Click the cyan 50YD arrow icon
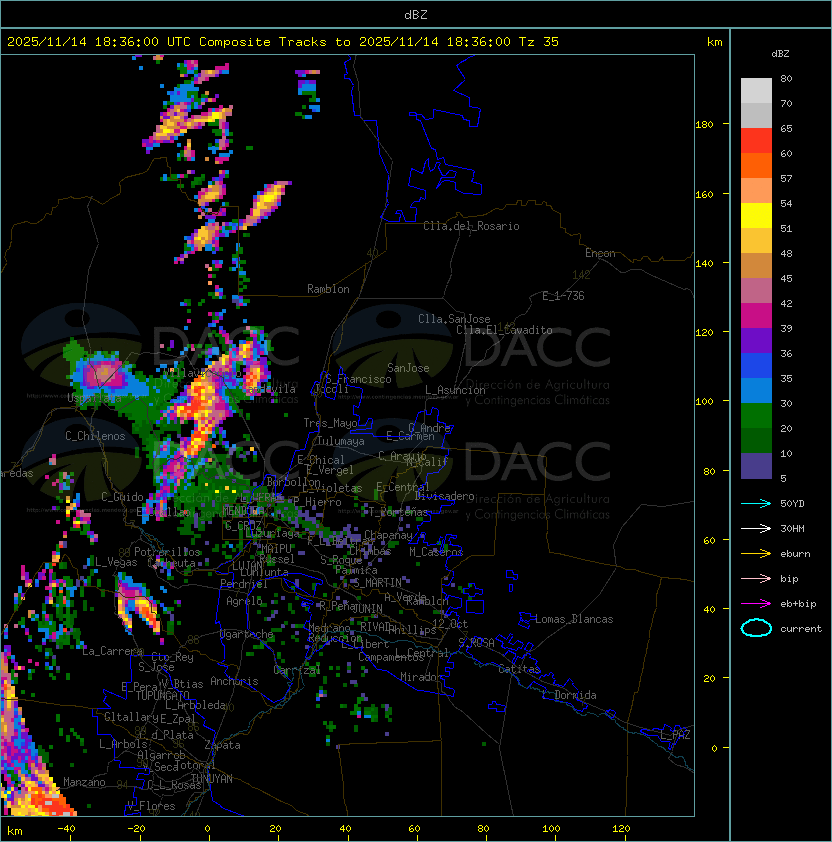Screen dimensions: 832x842 756,504
